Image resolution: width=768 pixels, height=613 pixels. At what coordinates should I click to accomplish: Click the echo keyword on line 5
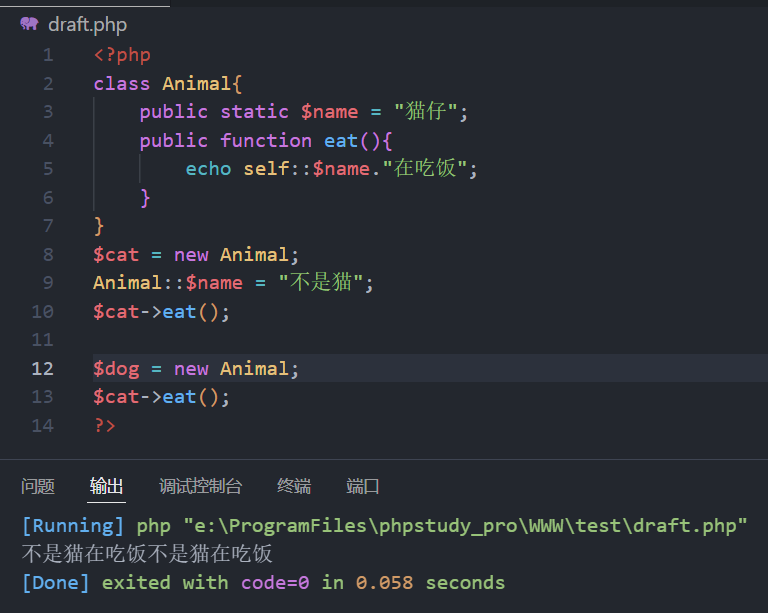208,169
